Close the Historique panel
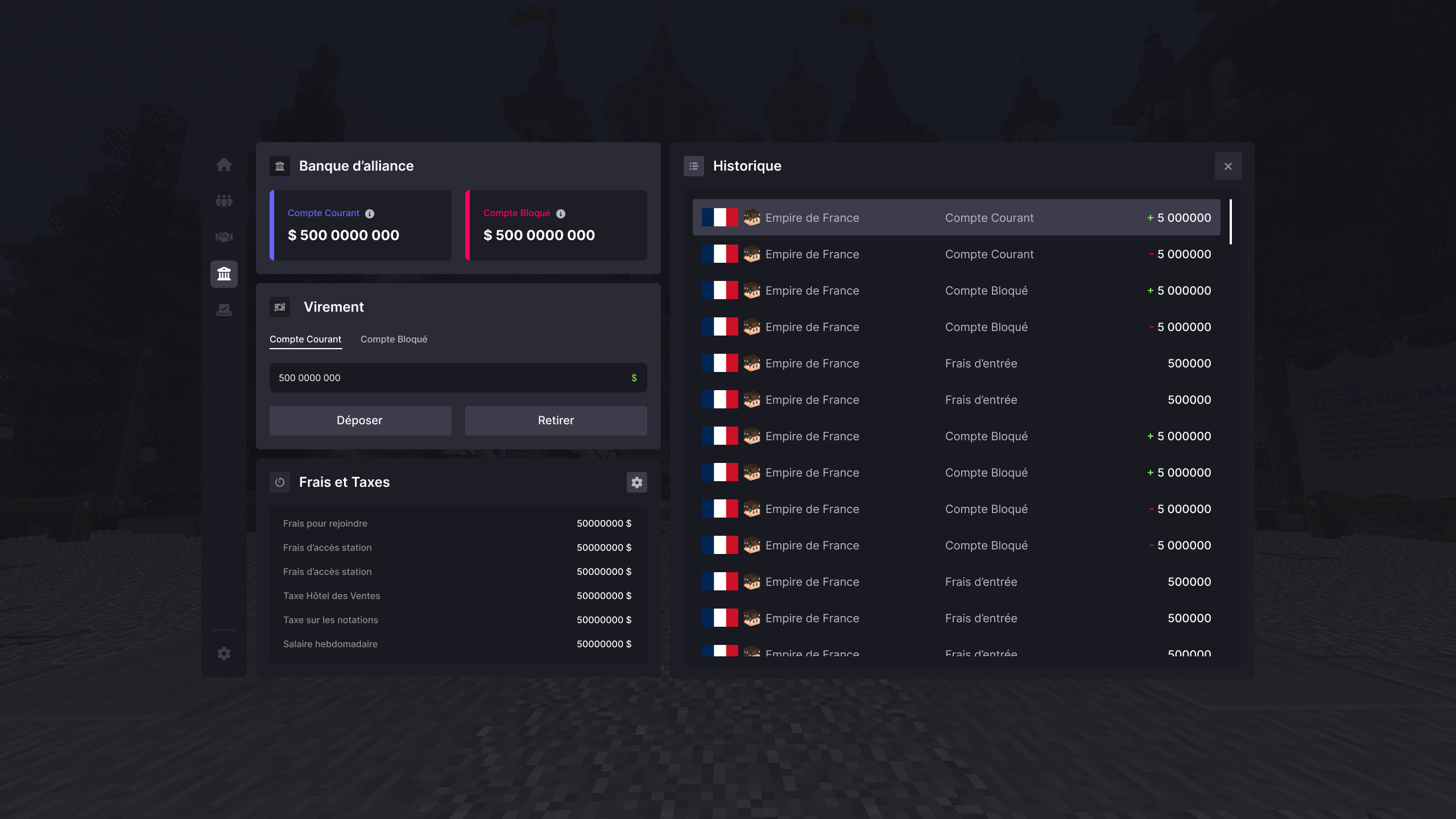The width and height of the screenshot is (1456, 819). click(1228, 166)
